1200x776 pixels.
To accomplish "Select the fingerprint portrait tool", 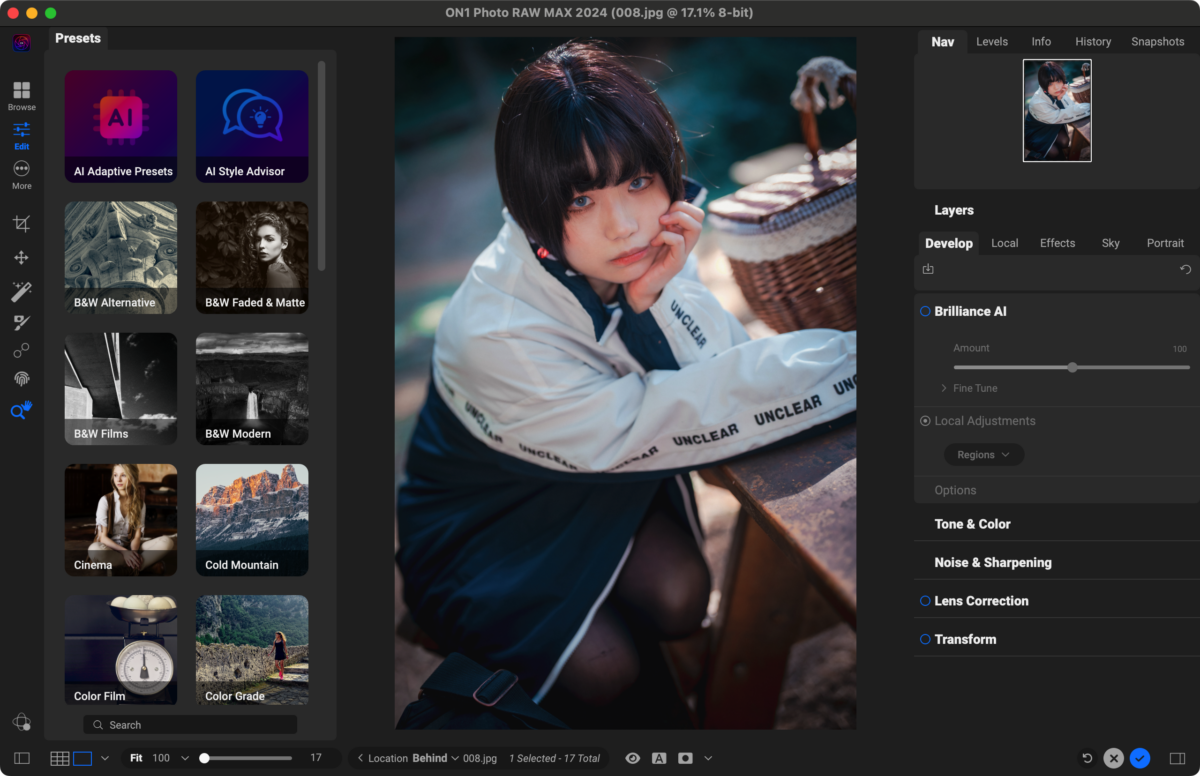I will (x=21, y=379).
